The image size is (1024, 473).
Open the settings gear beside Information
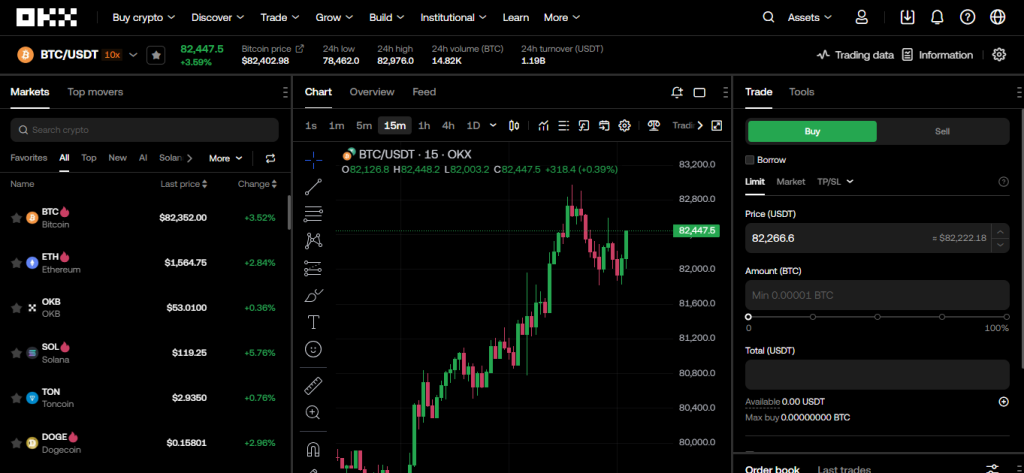coord(999,55)
